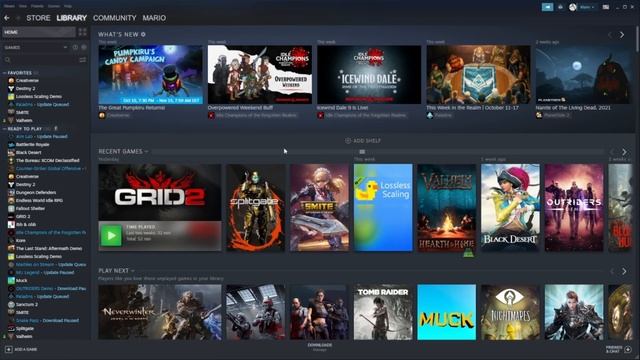Viewport: 640px width, 360px height.
Task: Select Battlerite Royale in game list
Action: (x=32, y=144)
